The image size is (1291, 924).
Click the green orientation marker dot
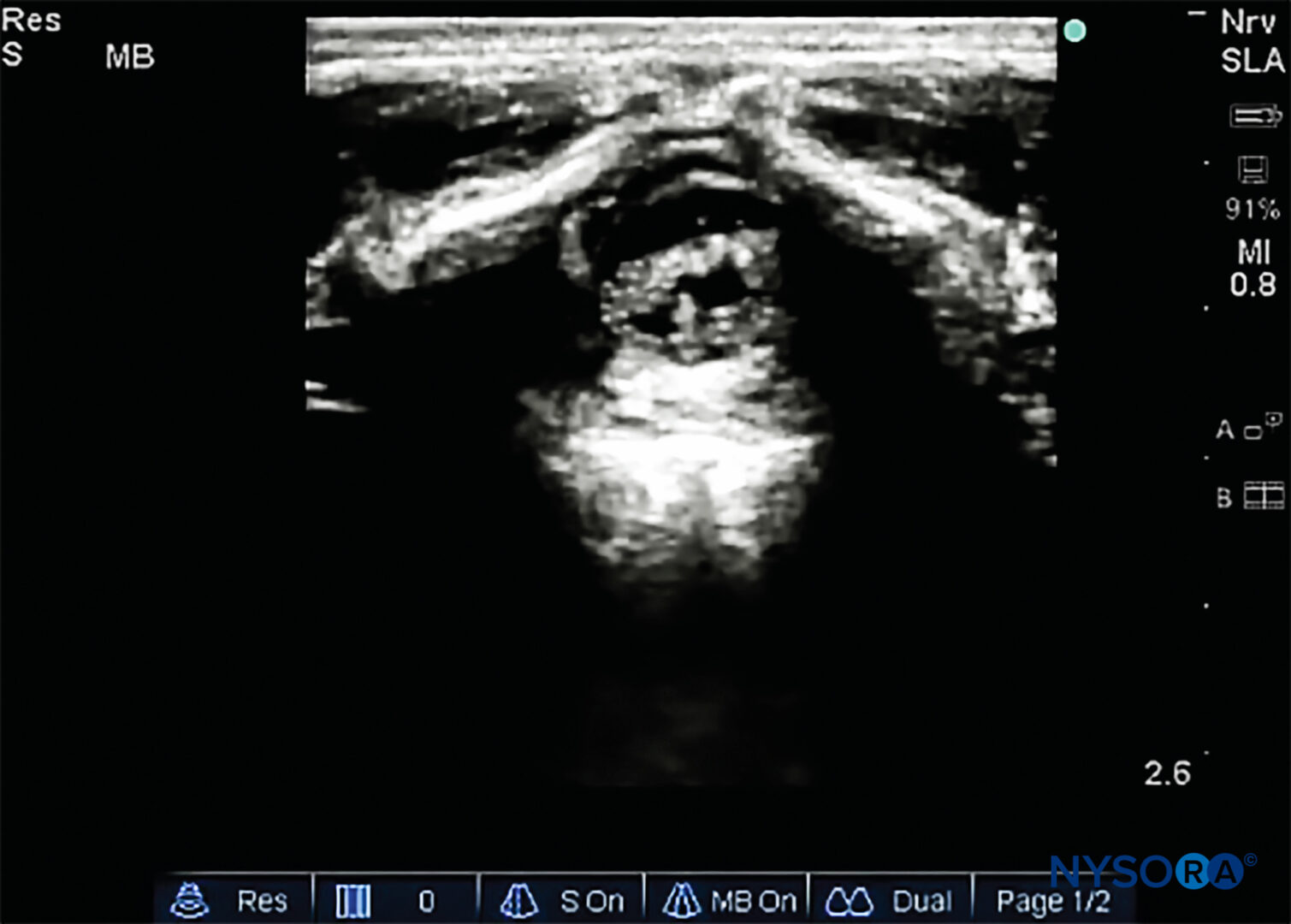[1075, 32]
